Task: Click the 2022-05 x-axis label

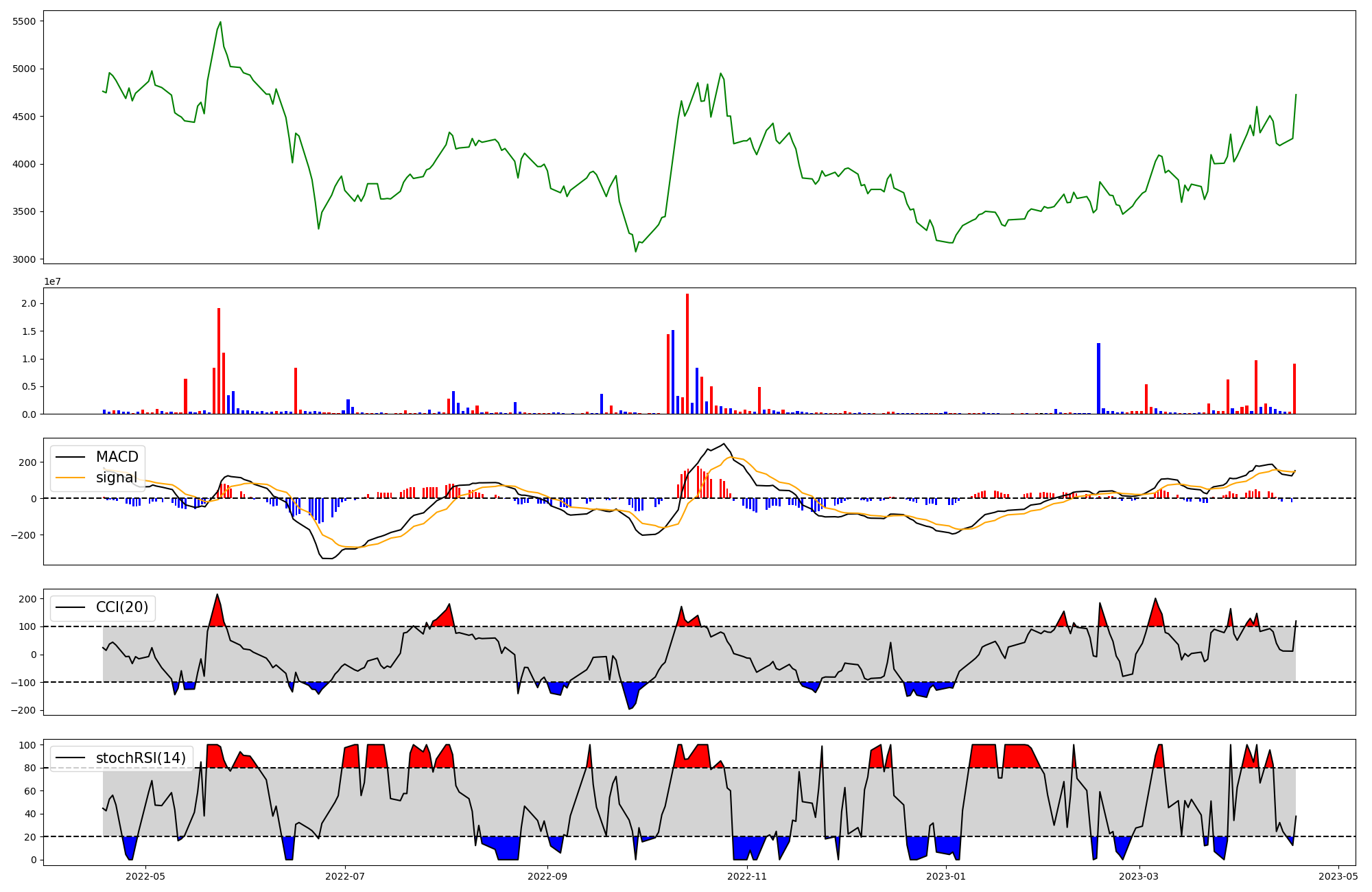Action: click(x=145, y=876)
